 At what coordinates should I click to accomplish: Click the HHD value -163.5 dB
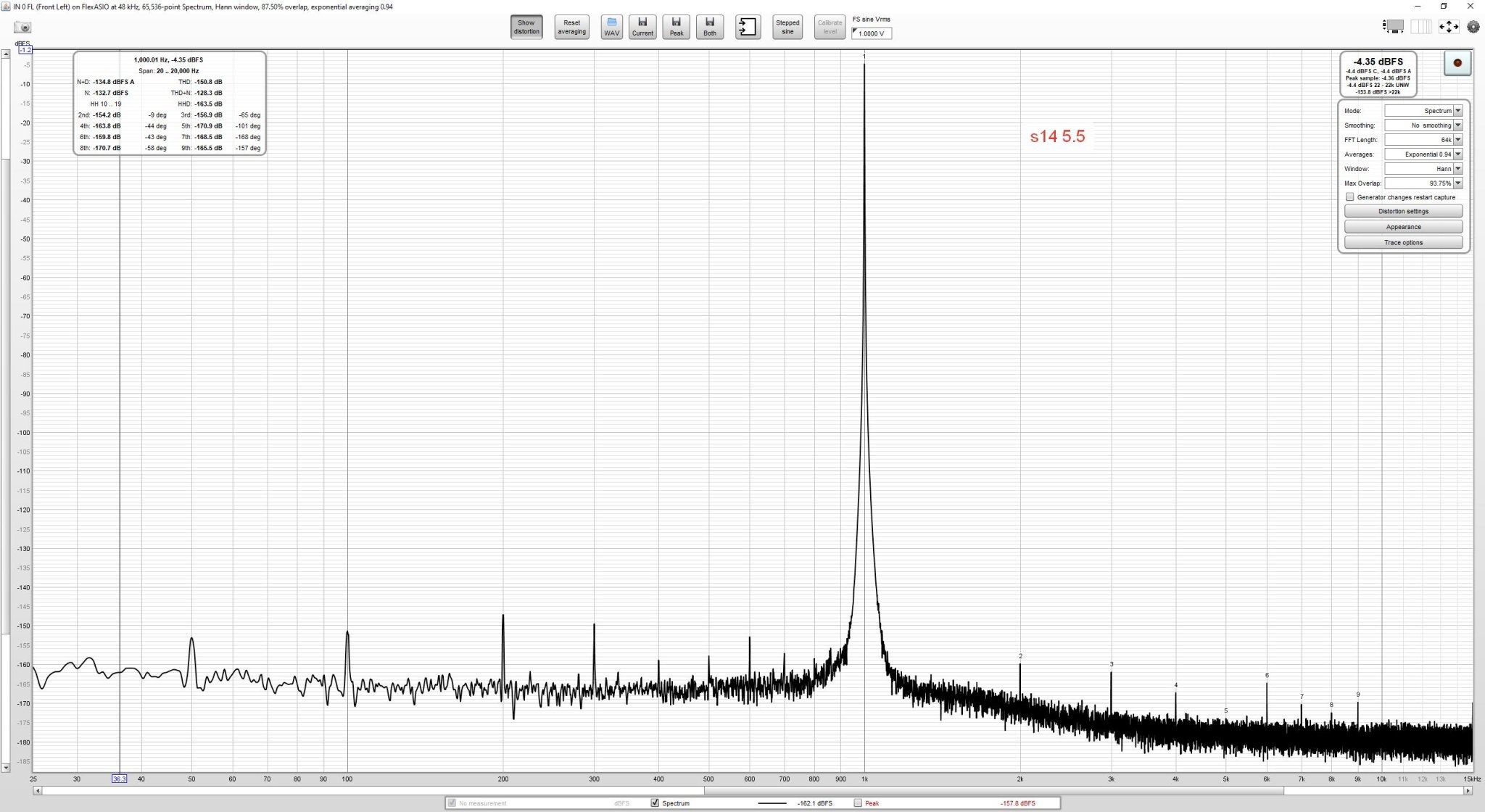tap(208, 104)
